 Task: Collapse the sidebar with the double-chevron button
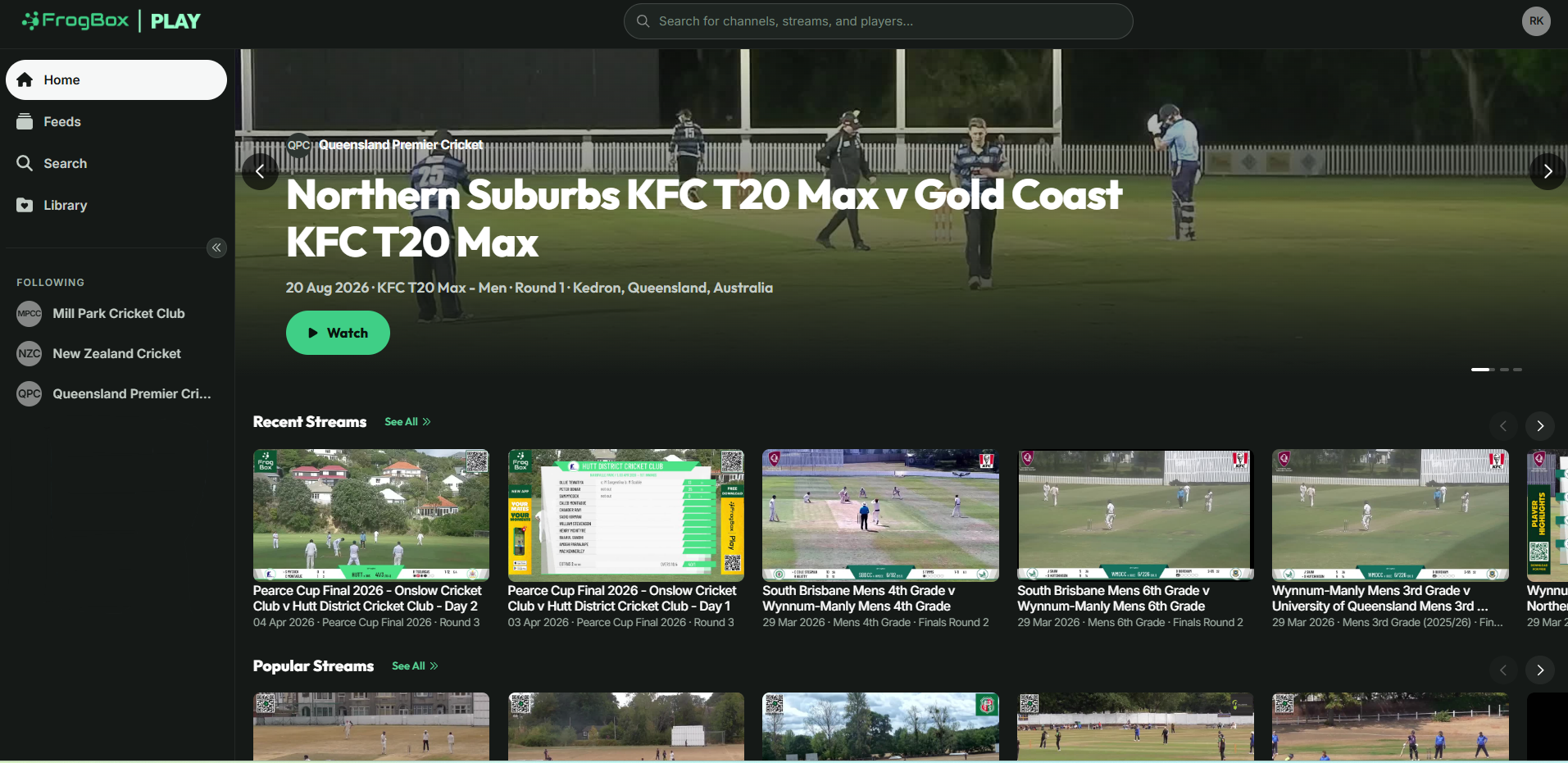(216, 248)
